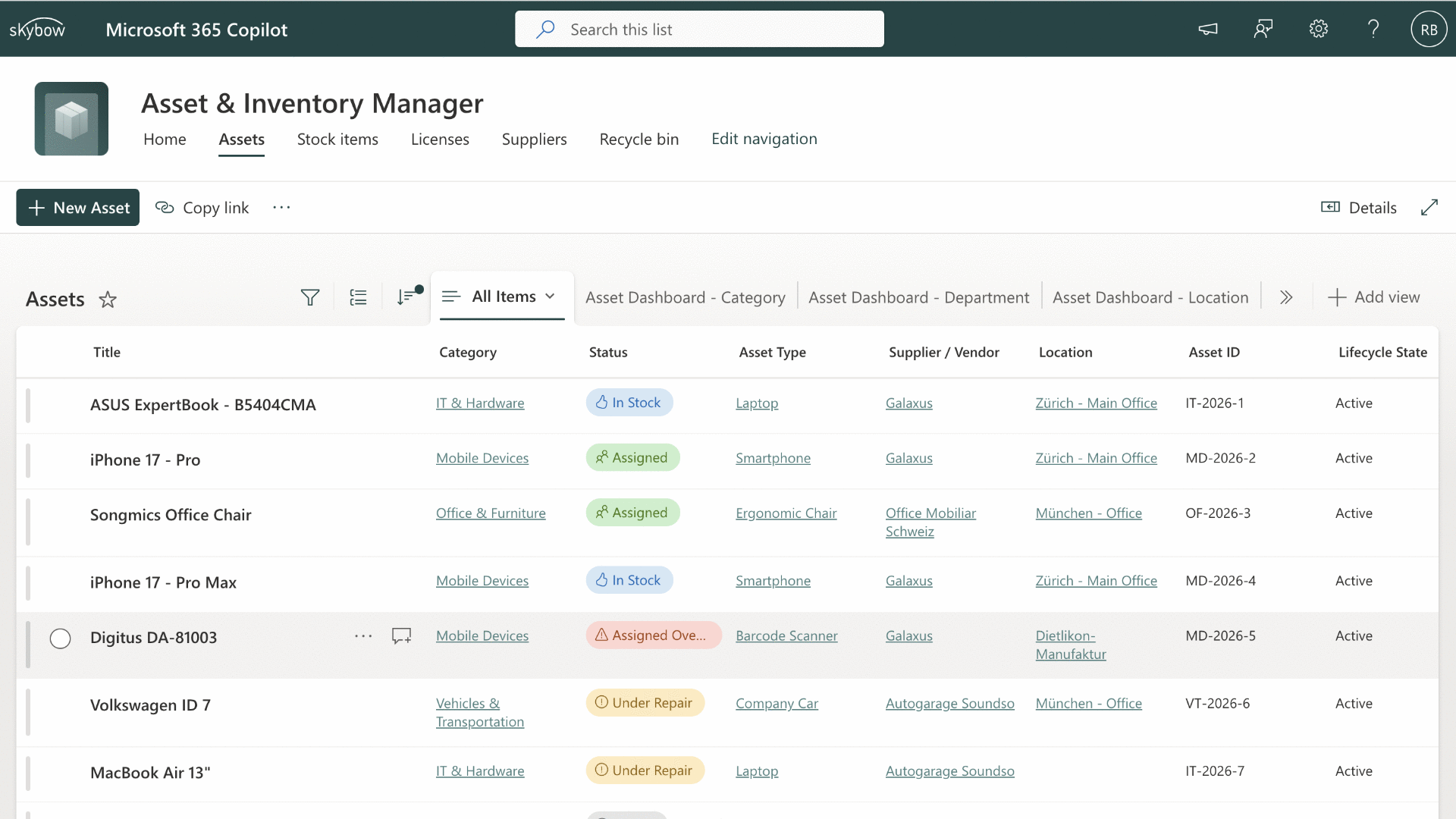Open iPhone 17 - Pro Max item
The height and width of the screenshot is (819, 1456).
[x=163, y=582]
